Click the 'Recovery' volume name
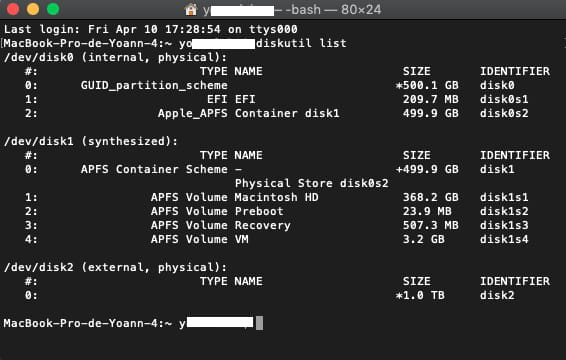Viewport: 566px width, 360px height. pyautogui.click(x=262, y=225)
